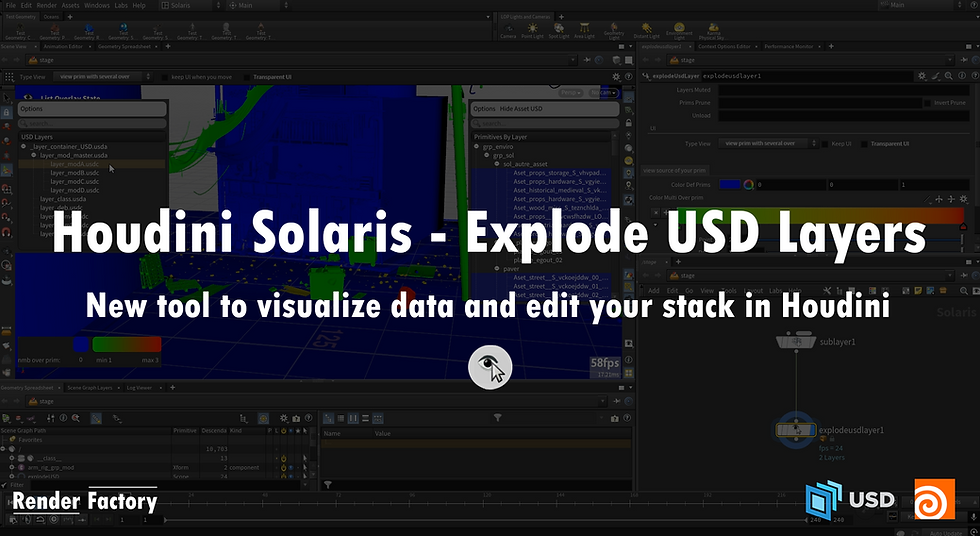Toggle Transparent UI checkbox in viewport toolbar
This screenshot has height=536, width=980.
coord(247,77)
